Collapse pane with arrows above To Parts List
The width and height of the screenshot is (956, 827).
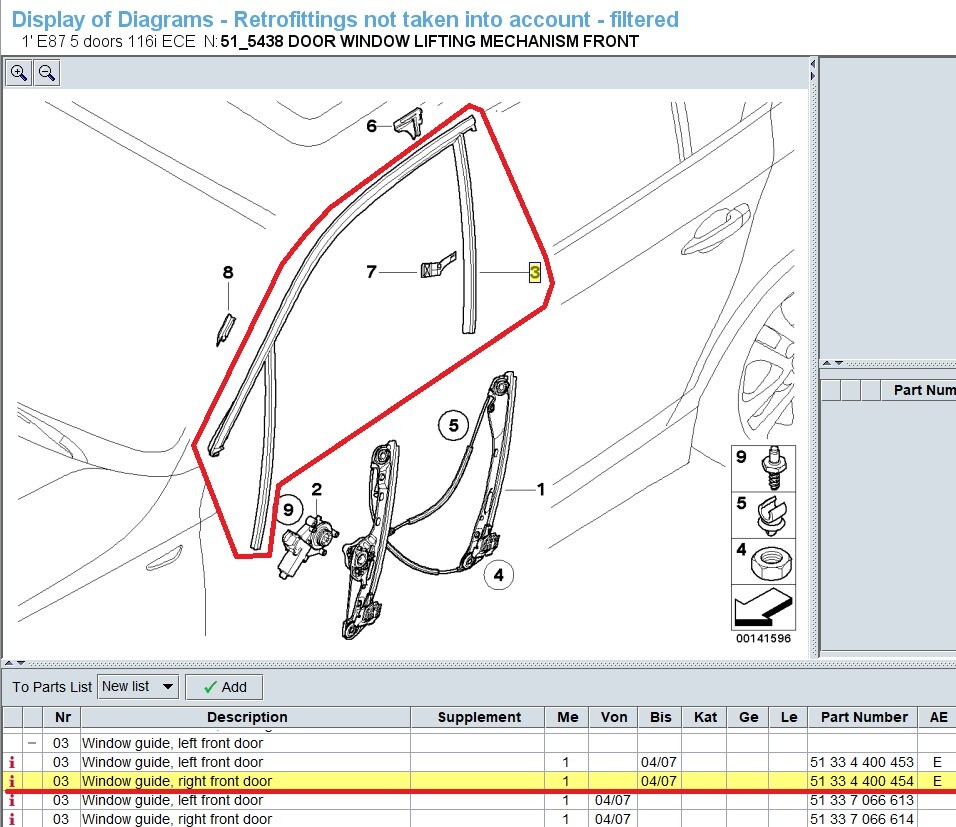point(15,663)
